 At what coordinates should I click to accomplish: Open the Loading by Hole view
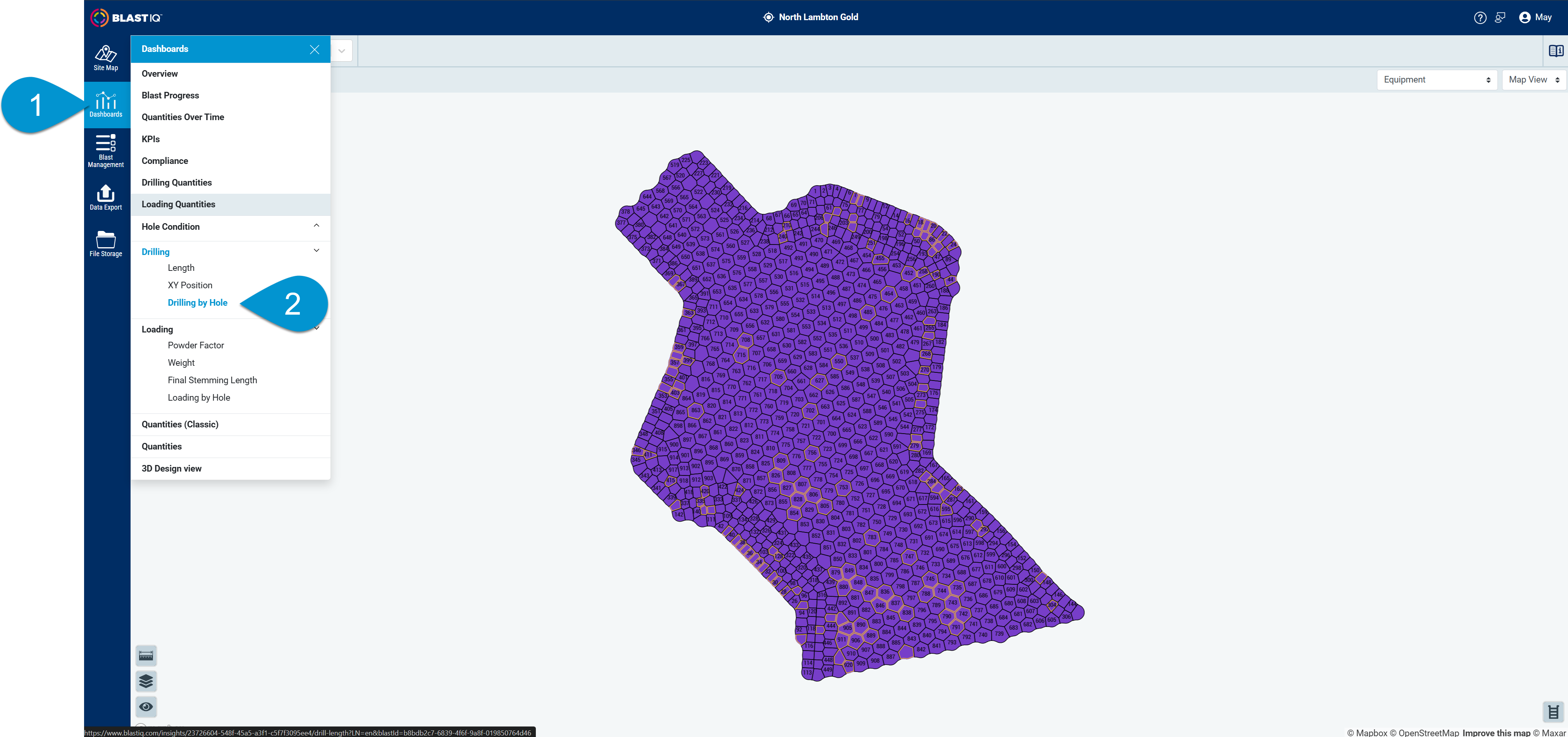(199, 398)
